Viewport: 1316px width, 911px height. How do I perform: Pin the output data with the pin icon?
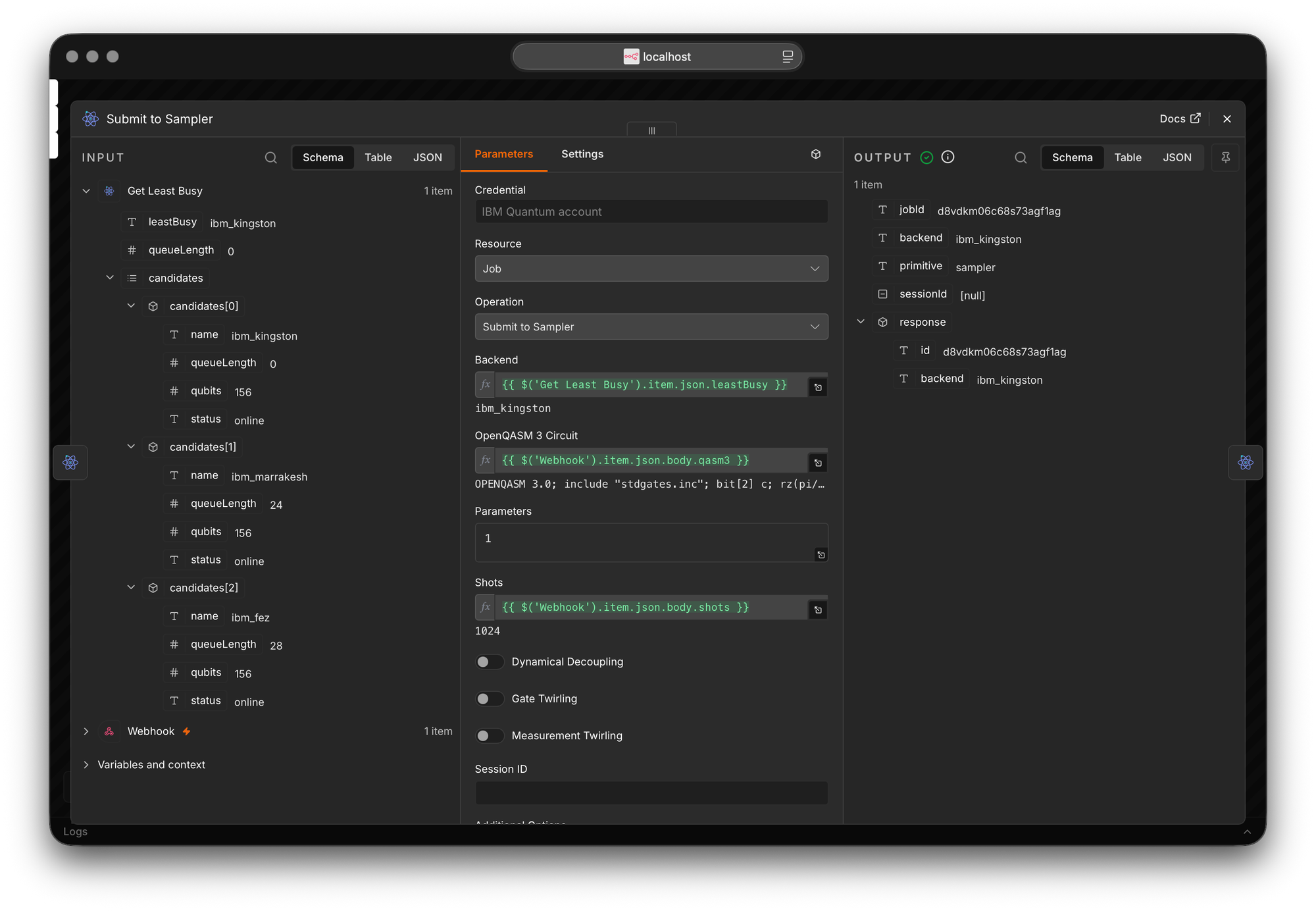point(1225,157)
